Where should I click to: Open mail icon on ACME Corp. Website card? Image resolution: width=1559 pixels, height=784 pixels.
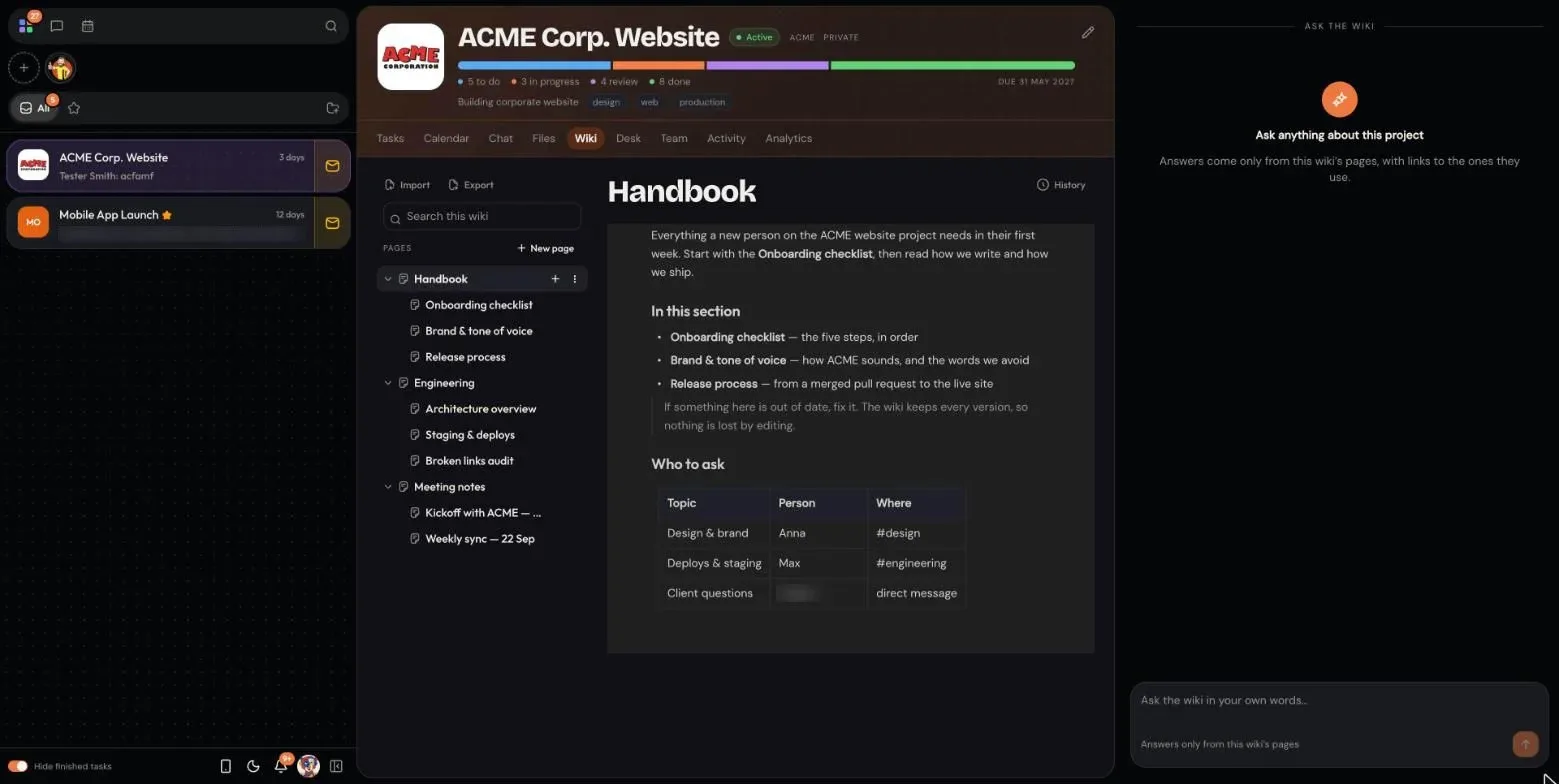[x=333, y=166]
